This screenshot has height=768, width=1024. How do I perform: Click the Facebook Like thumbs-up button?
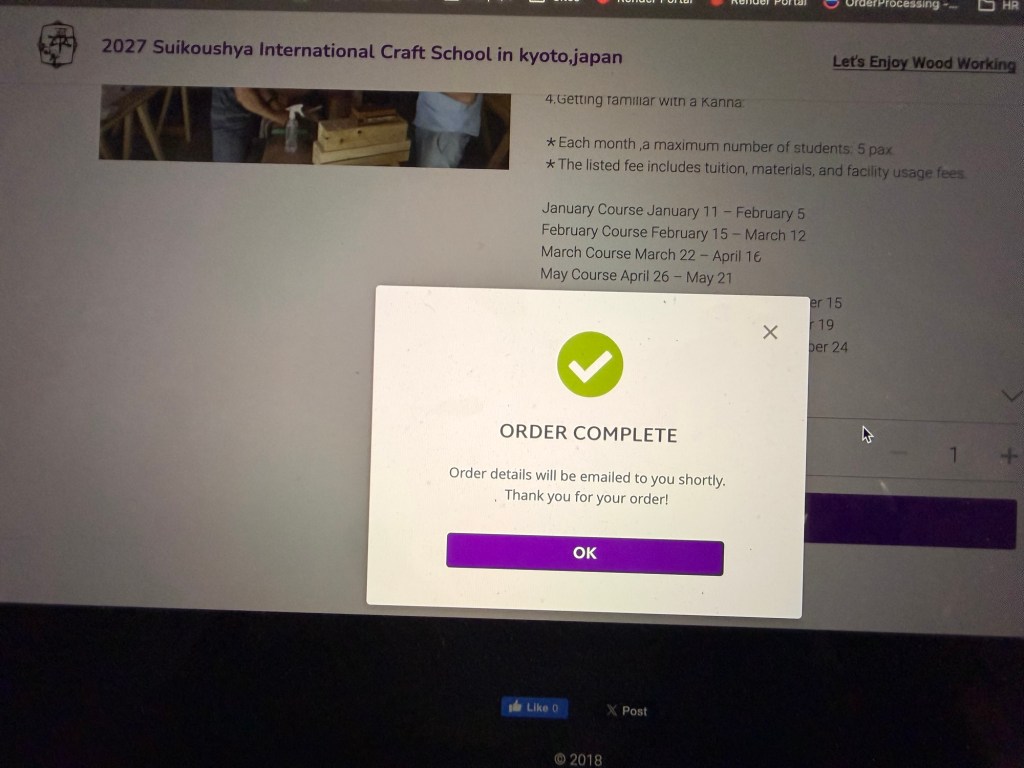(x=534, y=707)
